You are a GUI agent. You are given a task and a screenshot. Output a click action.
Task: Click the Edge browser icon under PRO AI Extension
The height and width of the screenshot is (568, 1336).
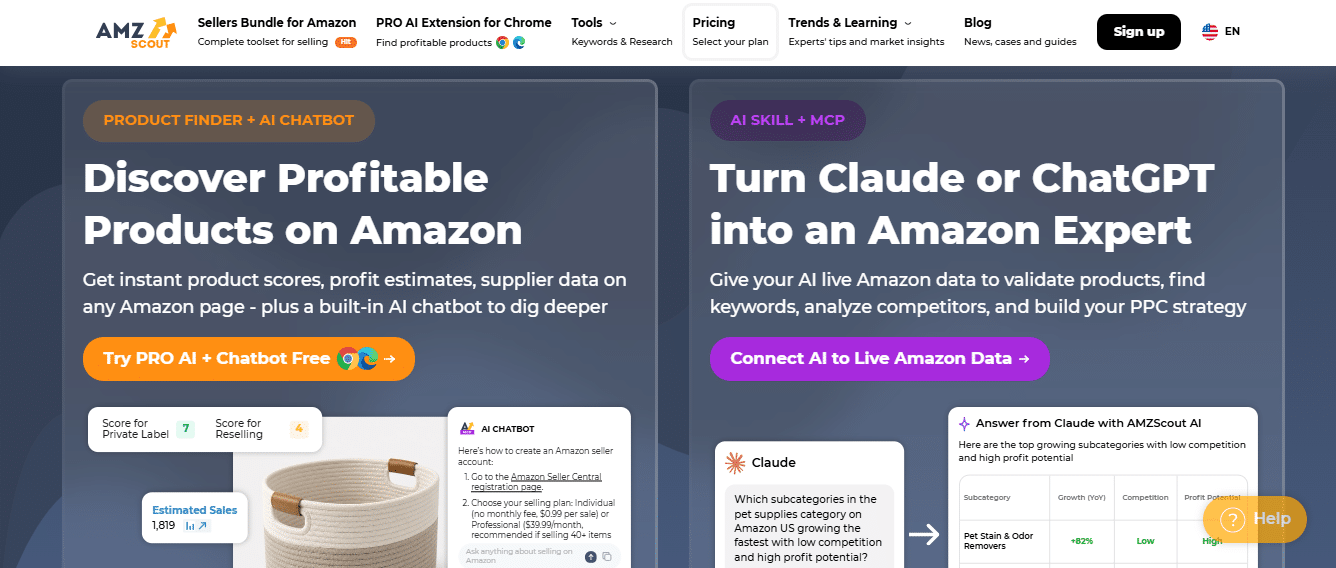click(519, 43)
